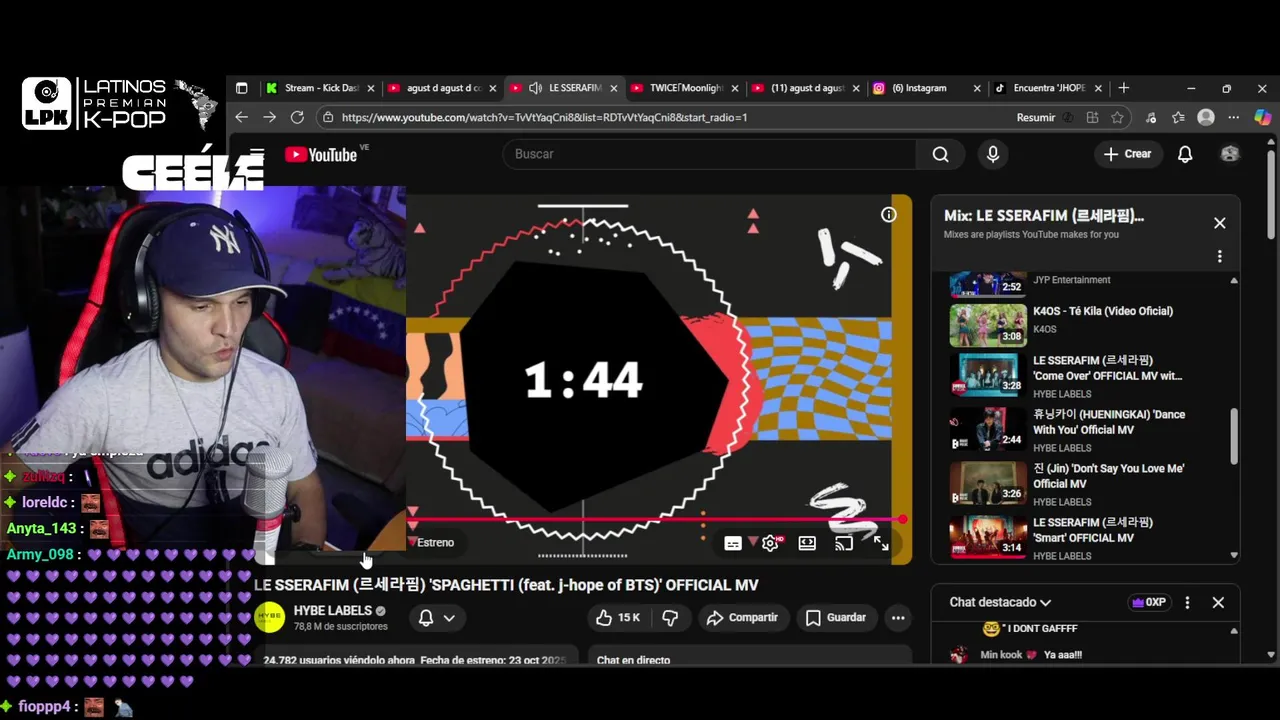Open the Chat destacado dropdown
The height and width of the screenshot is (720, 1280).
(1000, 603)
